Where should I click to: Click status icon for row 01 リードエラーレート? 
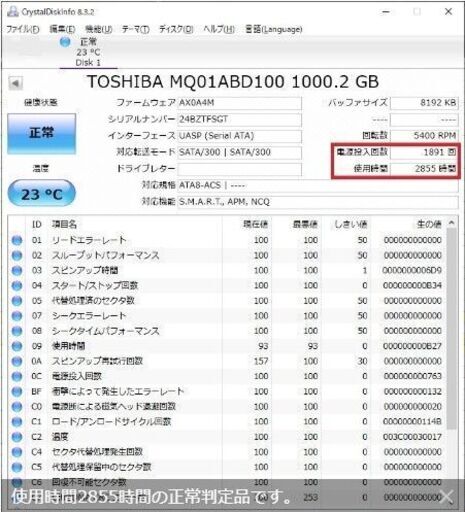pos(17,240)
